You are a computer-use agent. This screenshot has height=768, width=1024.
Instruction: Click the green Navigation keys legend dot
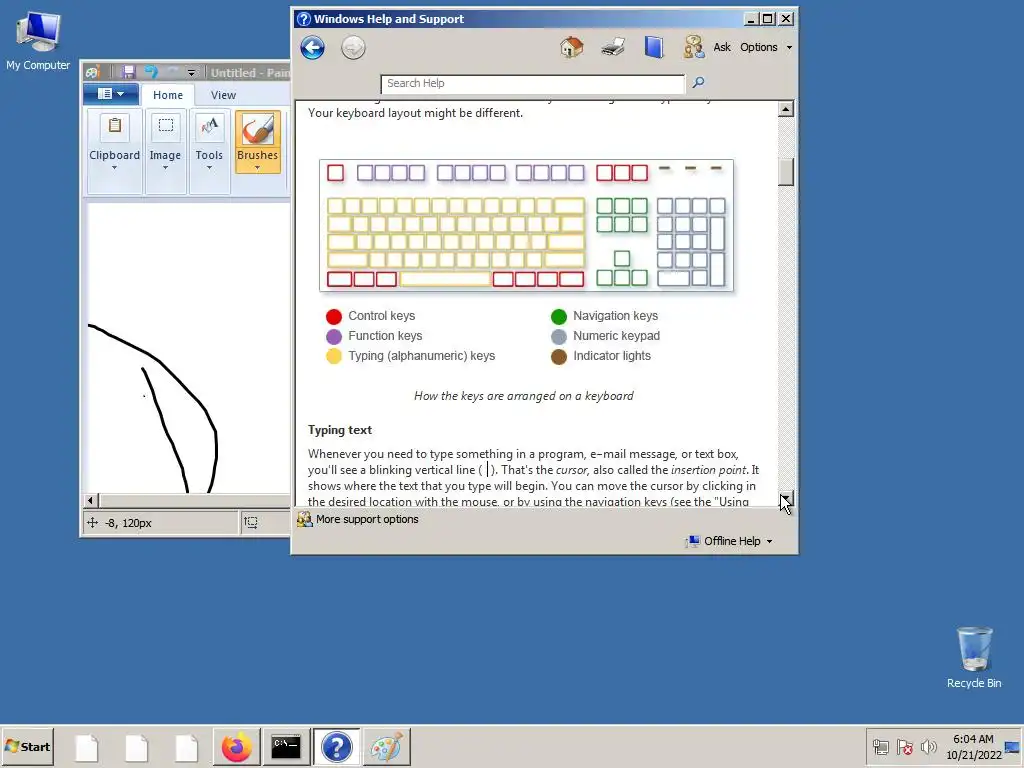(x=558, y=317)
